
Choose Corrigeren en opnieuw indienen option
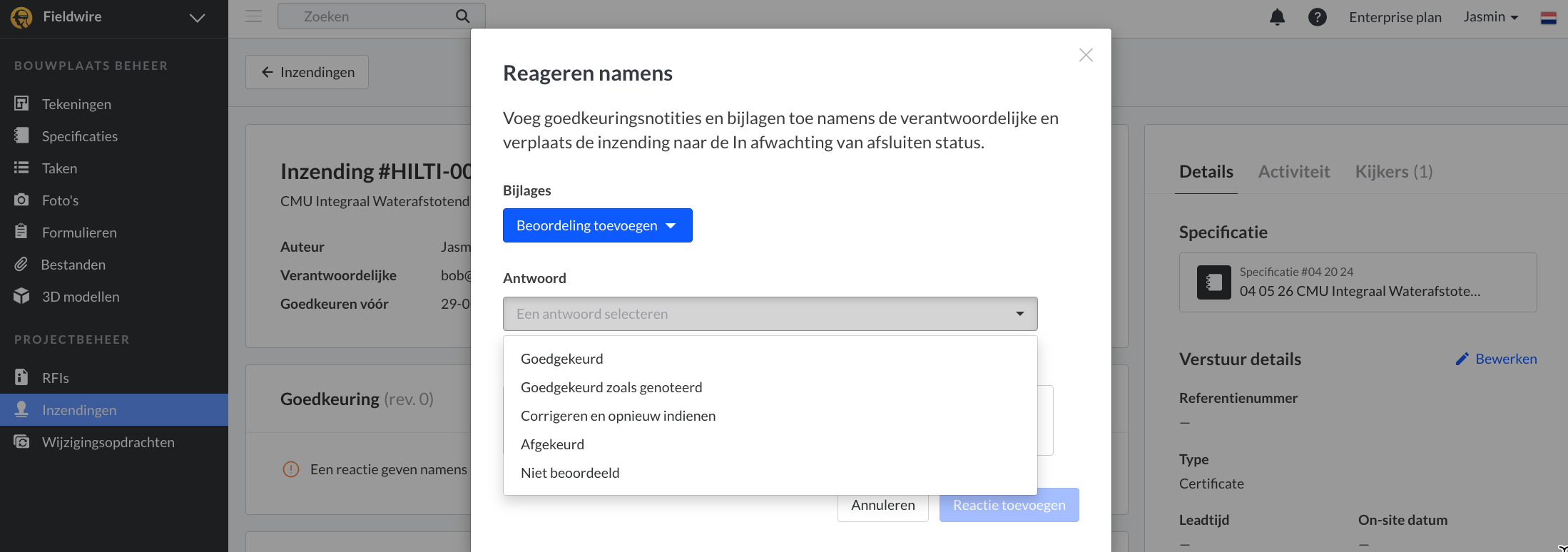pyautogui.click(x=770, y=416)
